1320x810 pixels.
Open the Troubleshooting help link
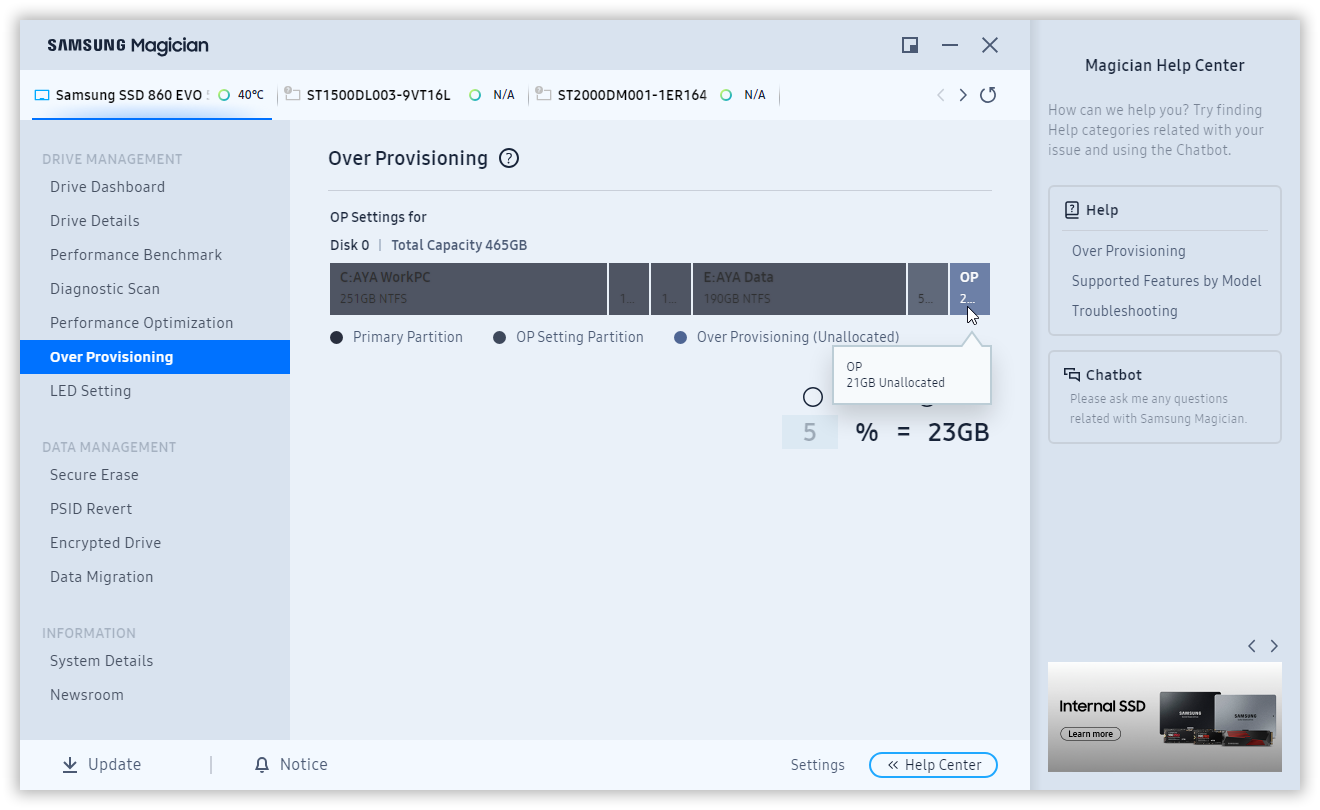click(1124, 311)
